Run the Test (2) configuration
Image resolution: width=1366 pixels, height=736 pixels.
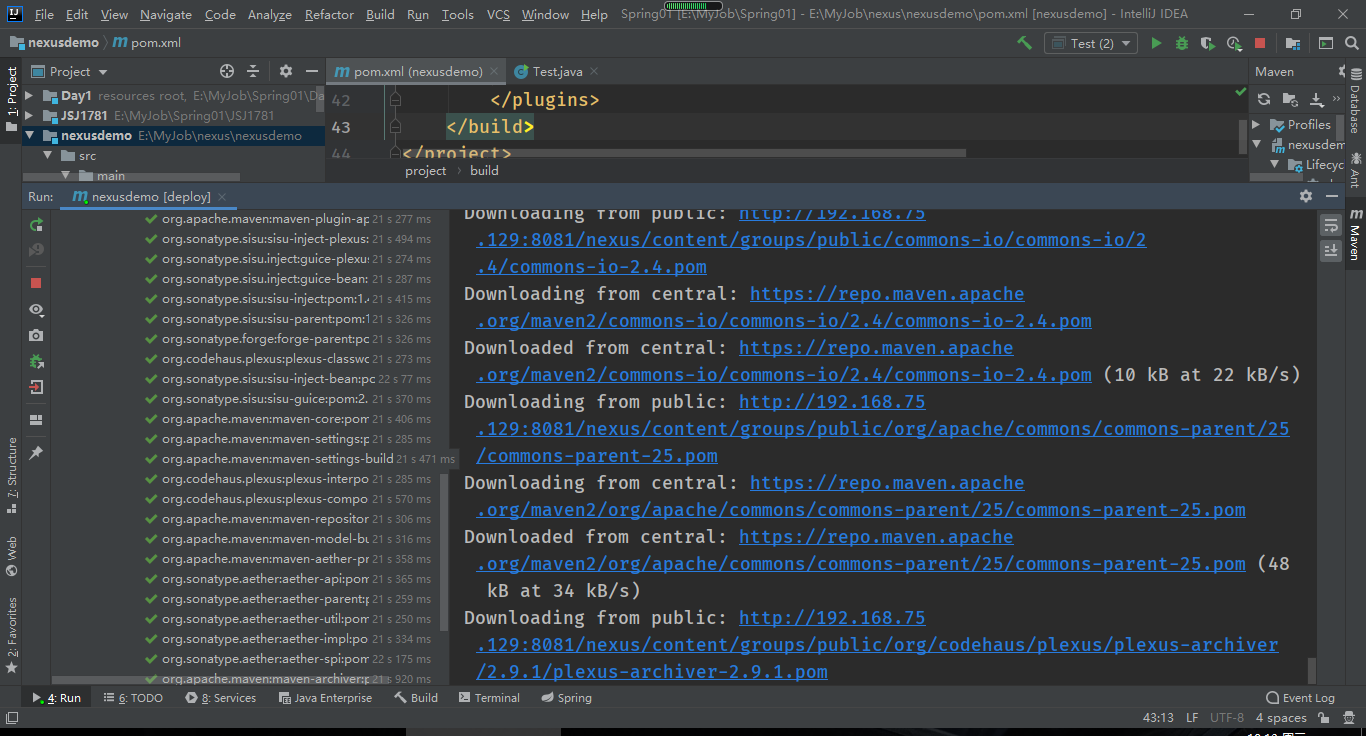coord(1156,43)
